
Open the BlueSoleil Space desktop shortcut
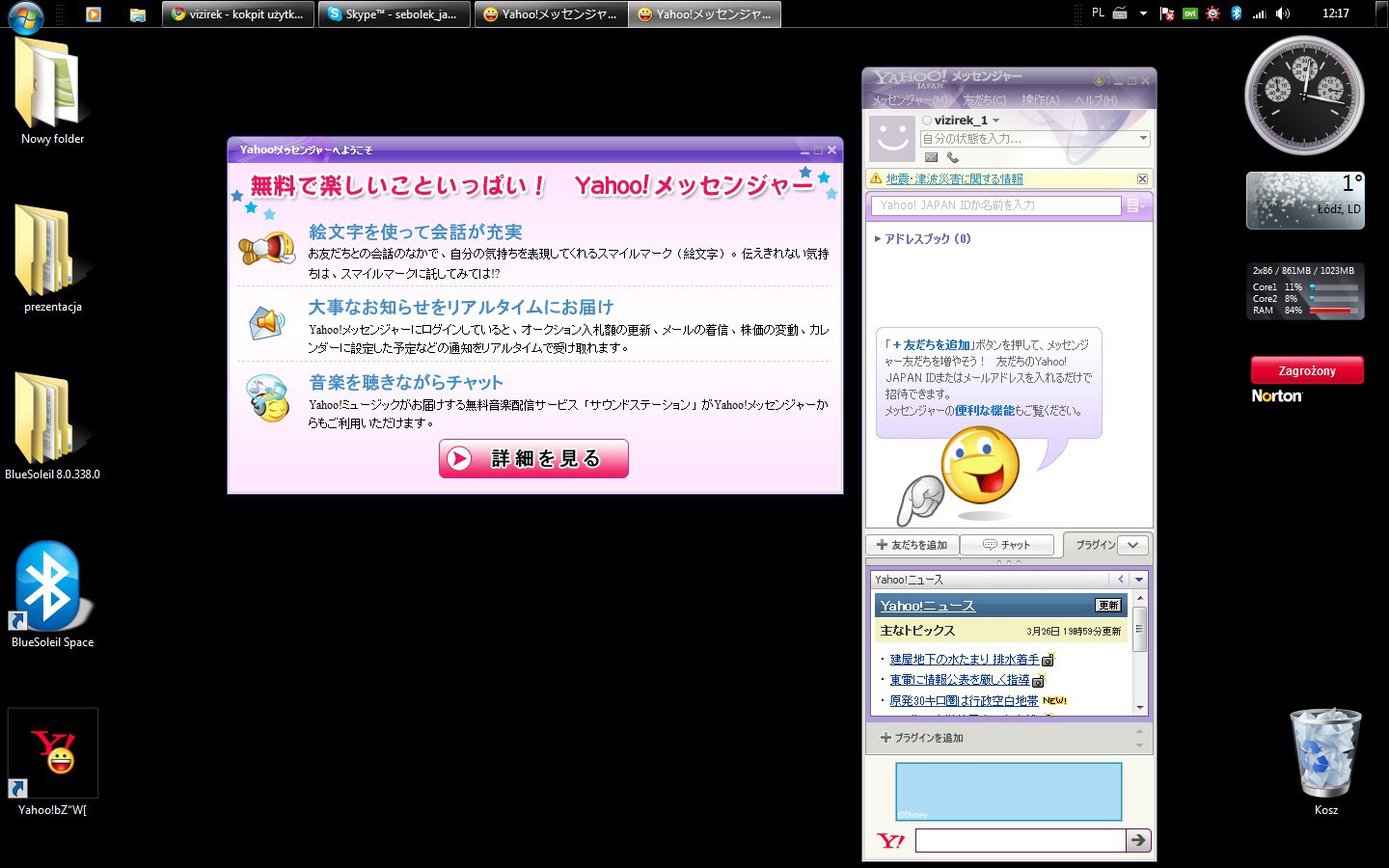click(x=49, y=587)
